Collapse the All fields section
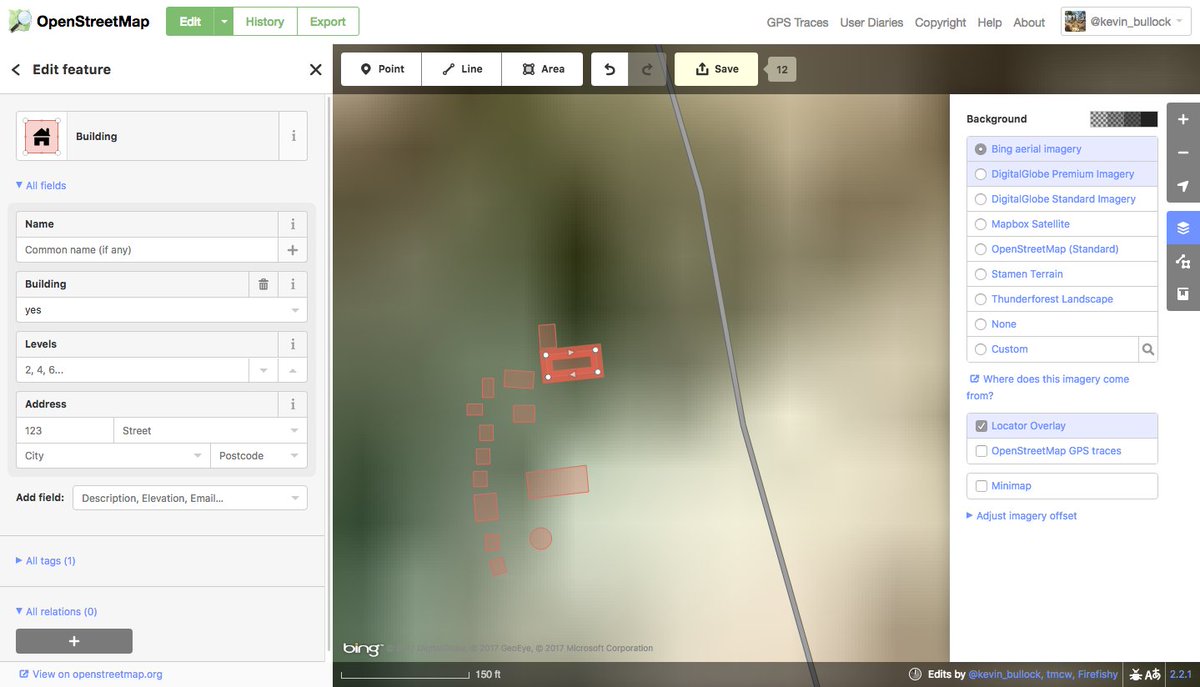This screenshot has width=1200, height=687. (41, 186)
